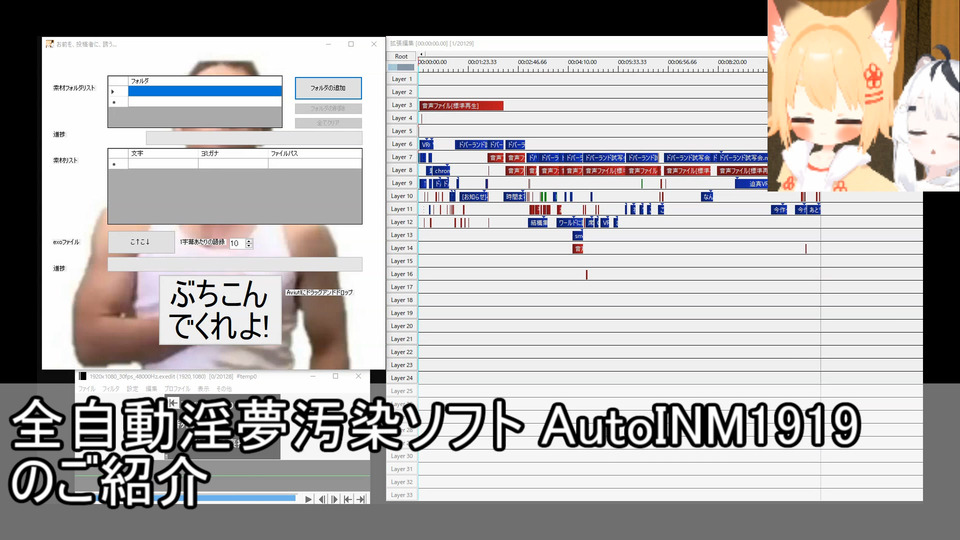
Task: Open the プロファイル menu in AviUtl
Action: 177,389
